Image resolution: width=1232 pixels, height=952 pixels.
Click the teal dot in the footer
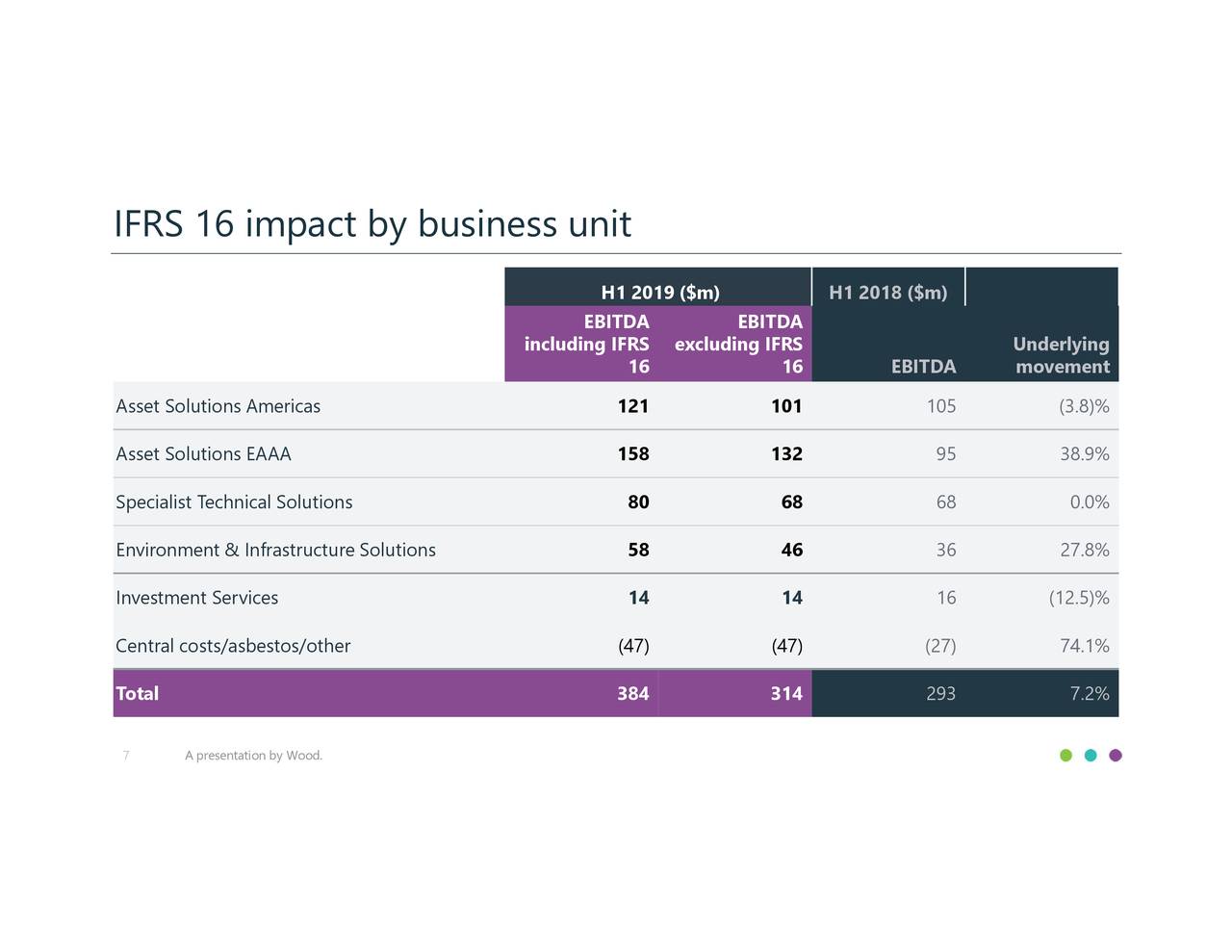coord(1090,755)
